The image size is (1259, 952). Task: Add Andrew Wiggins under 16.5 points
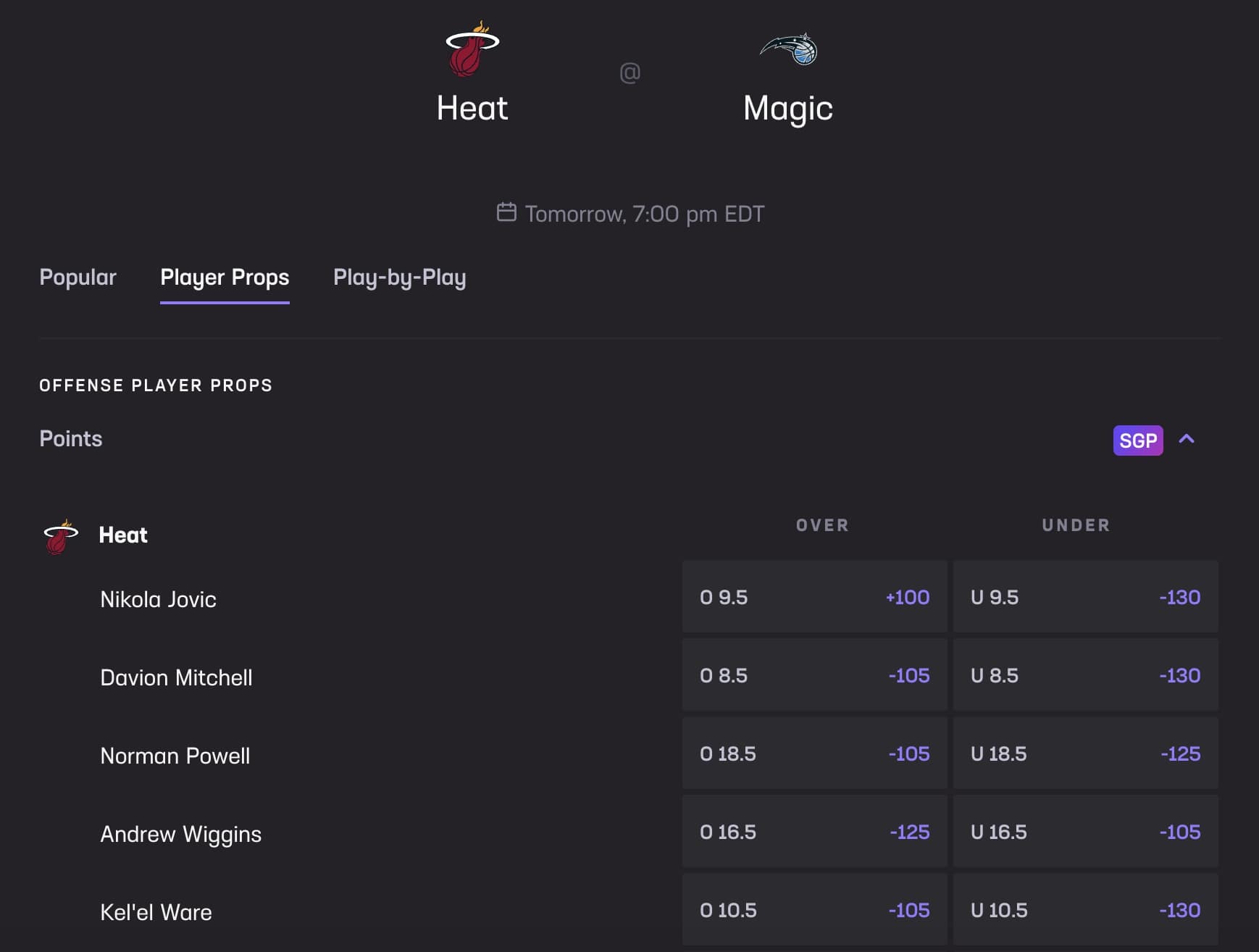click(1085, 832)
